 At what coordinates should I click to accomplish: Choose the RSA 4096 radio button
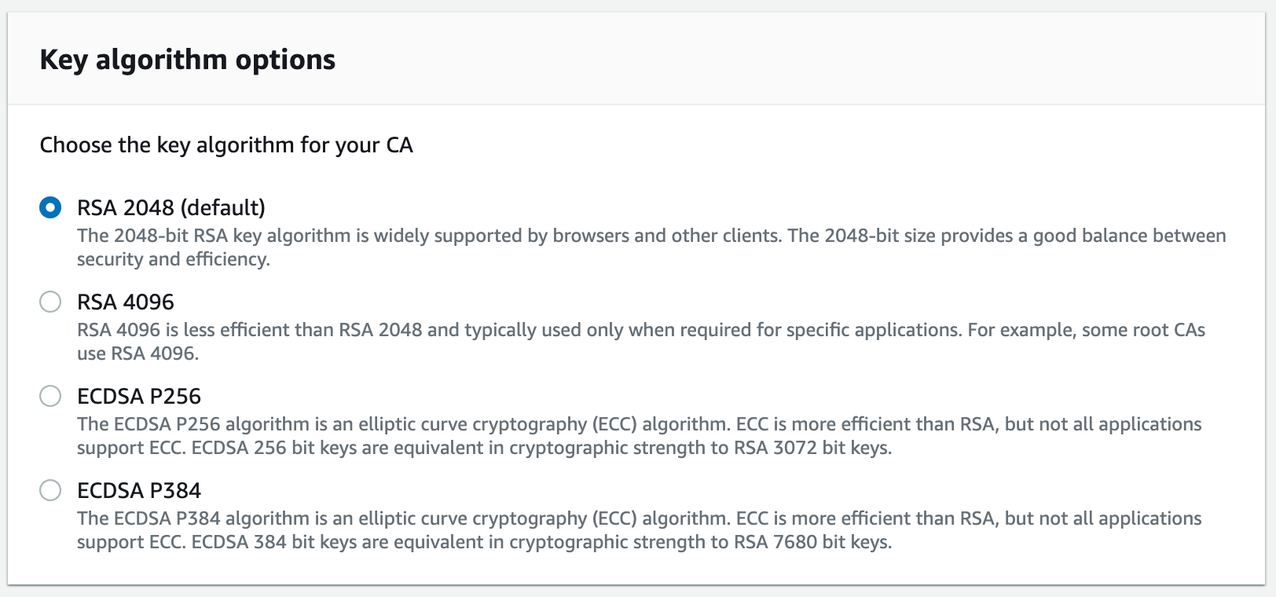click(50, 302)
